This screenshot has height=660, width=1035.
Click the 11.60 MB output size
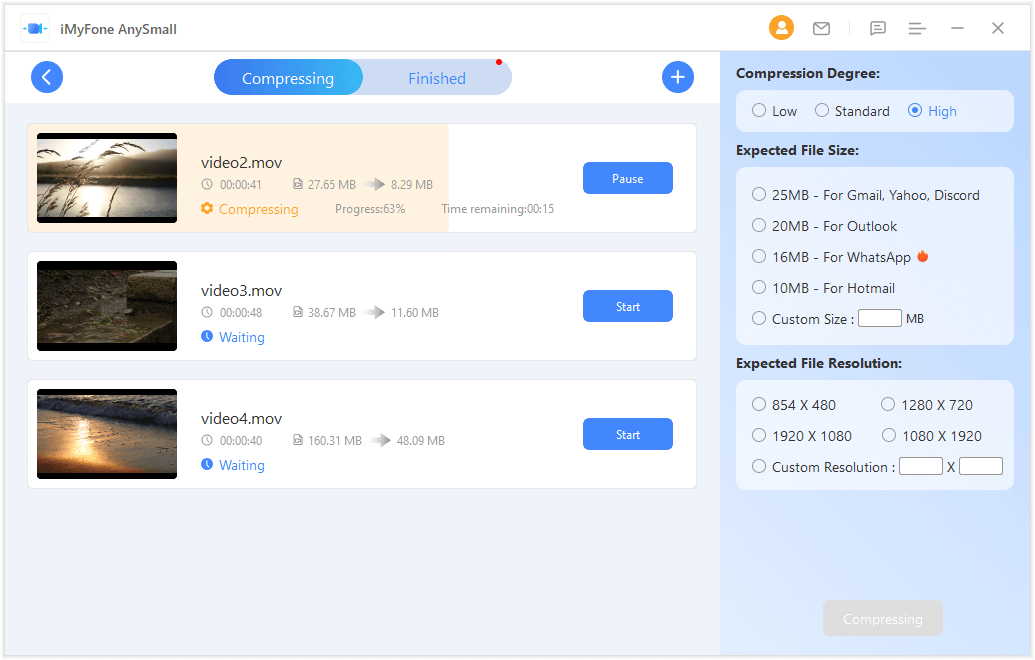pos(415,312)
